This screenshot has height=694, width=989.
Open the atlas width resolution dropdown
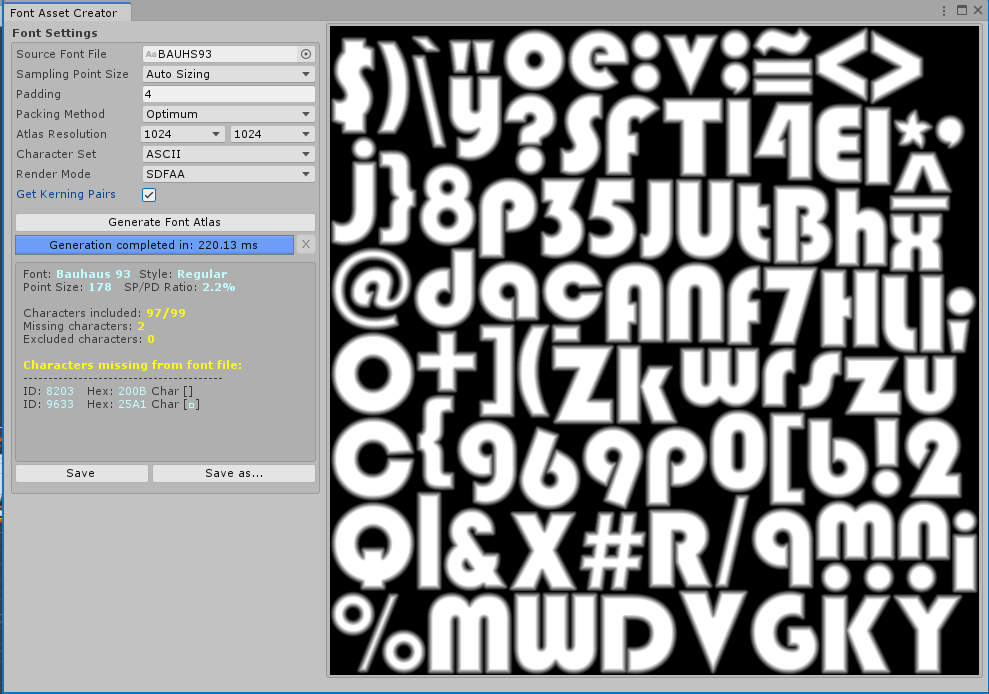(x=182, y=133)
